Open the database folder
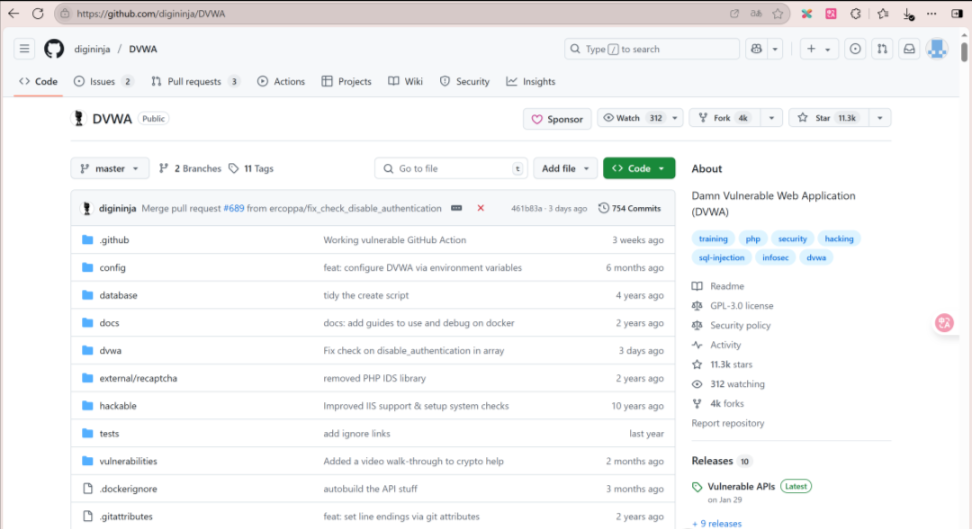The height and width of the screenshot is (529, 972). point(118,295)
